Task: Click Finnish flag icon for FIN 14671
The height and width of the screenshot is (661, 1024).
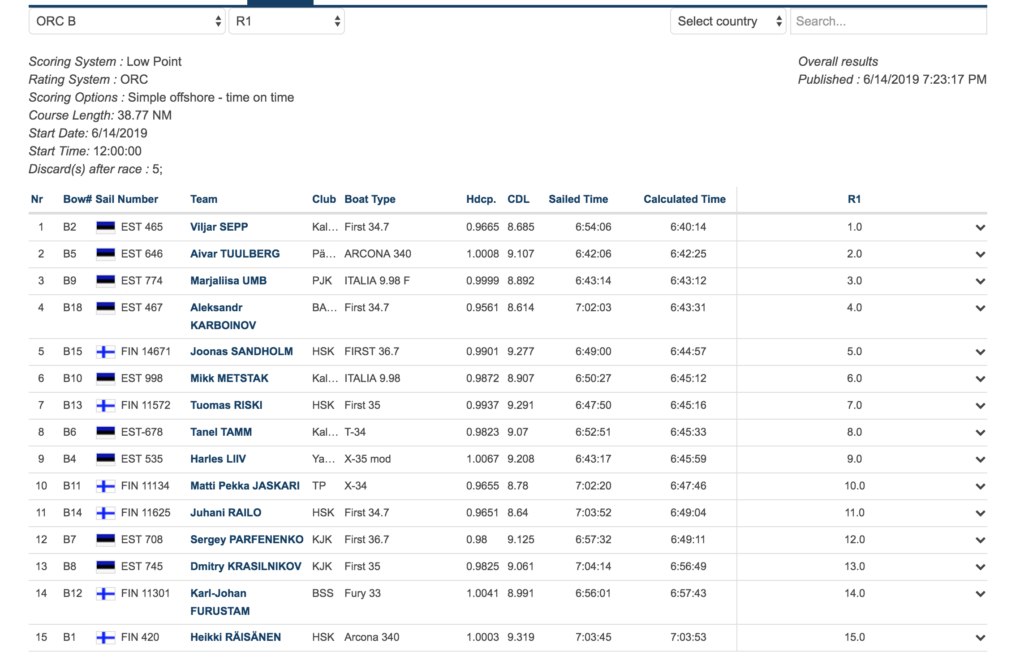Action: point(105,352)
